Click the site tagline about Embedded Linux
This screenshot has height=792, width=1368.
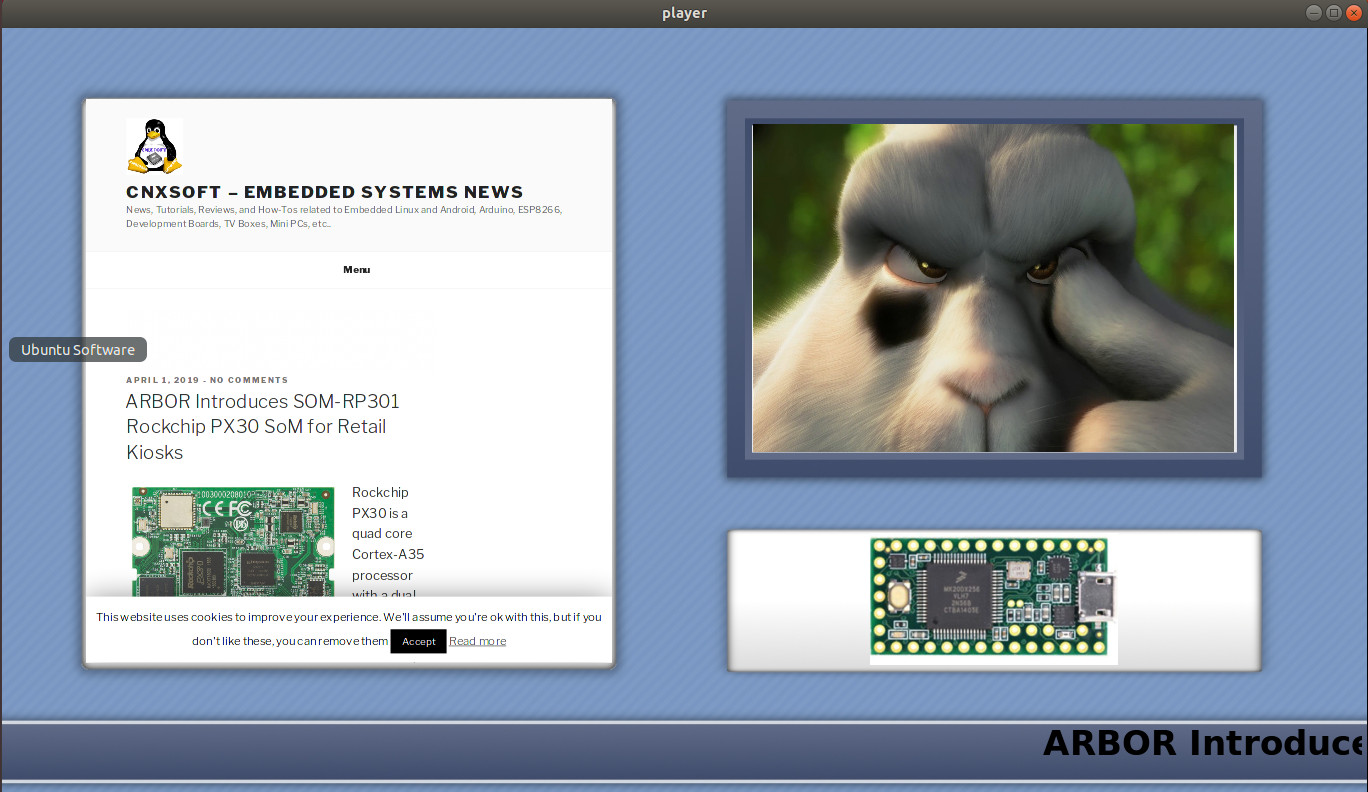coord(344,217)
